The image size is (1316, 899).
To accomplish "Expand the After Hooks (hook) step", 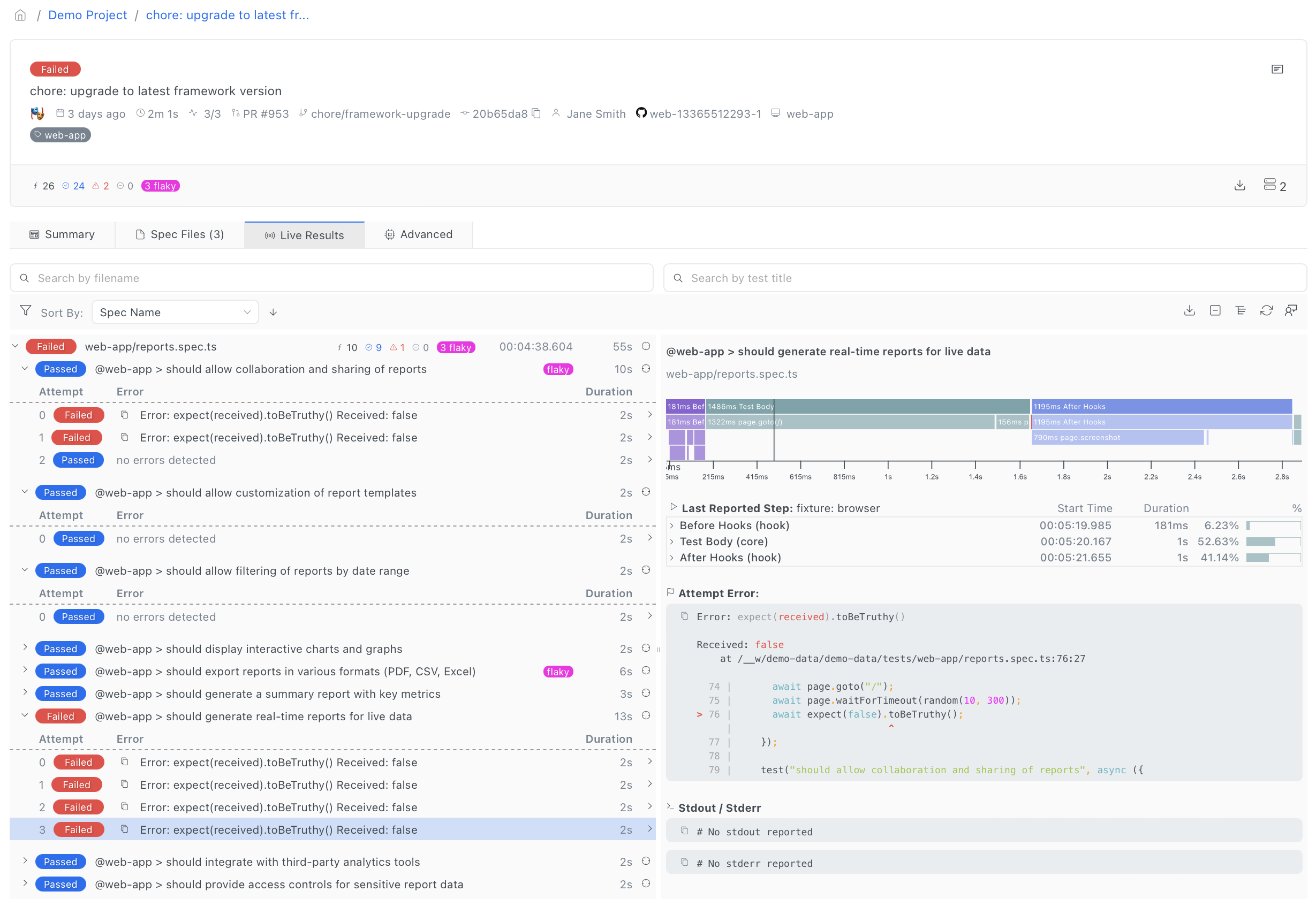I will coord(672,558).
